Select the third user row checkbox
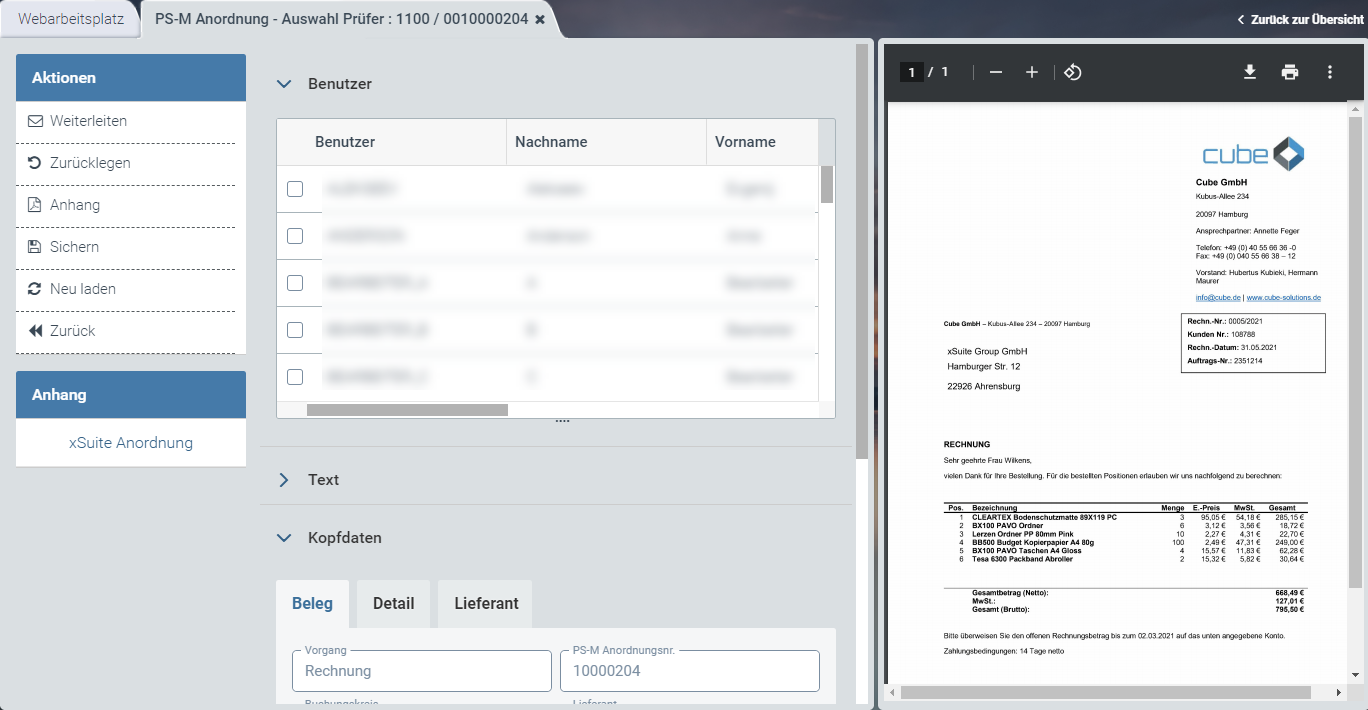The image size is (1368, 710). pyautogui.click(x=295, y=283)
